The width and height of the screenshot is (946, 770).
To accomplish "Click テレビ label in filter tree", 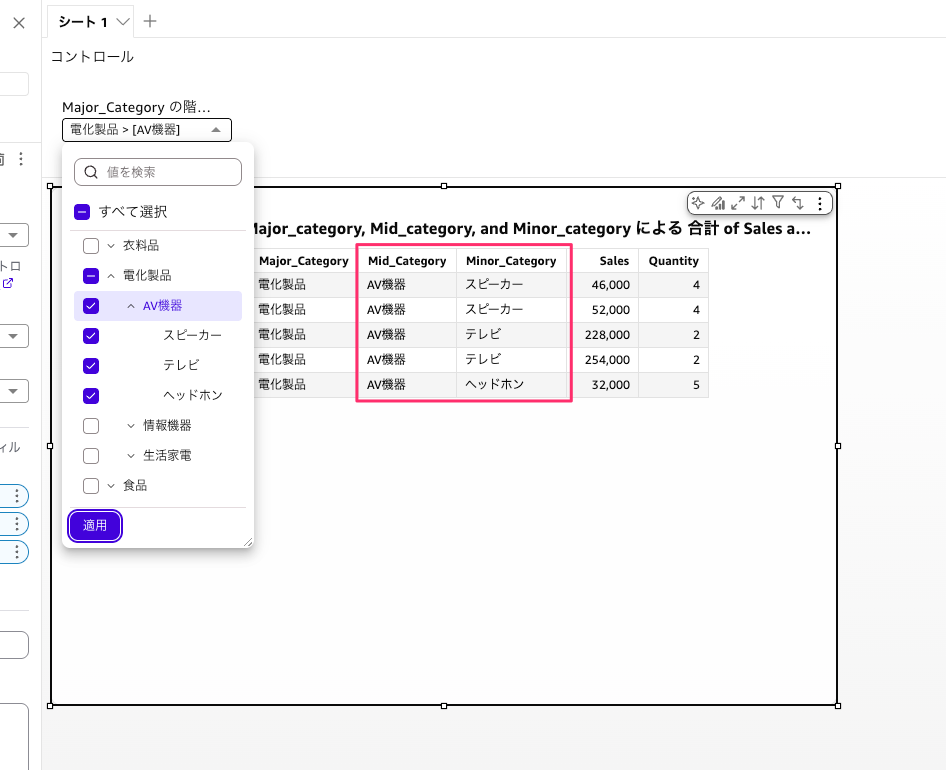I will [x=181, y=366].
